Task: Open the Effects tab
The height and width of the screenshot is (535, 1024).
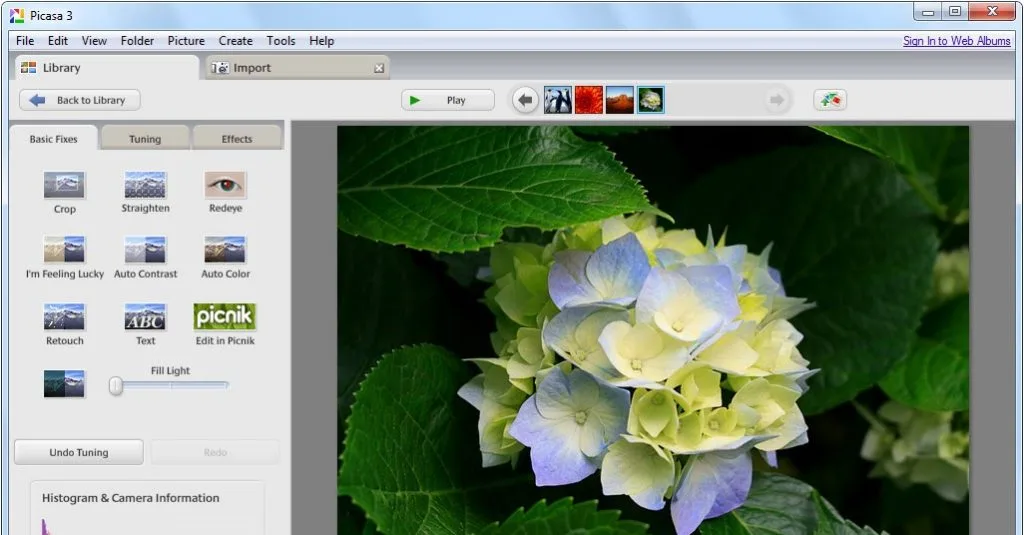Action: click(237, 139)
